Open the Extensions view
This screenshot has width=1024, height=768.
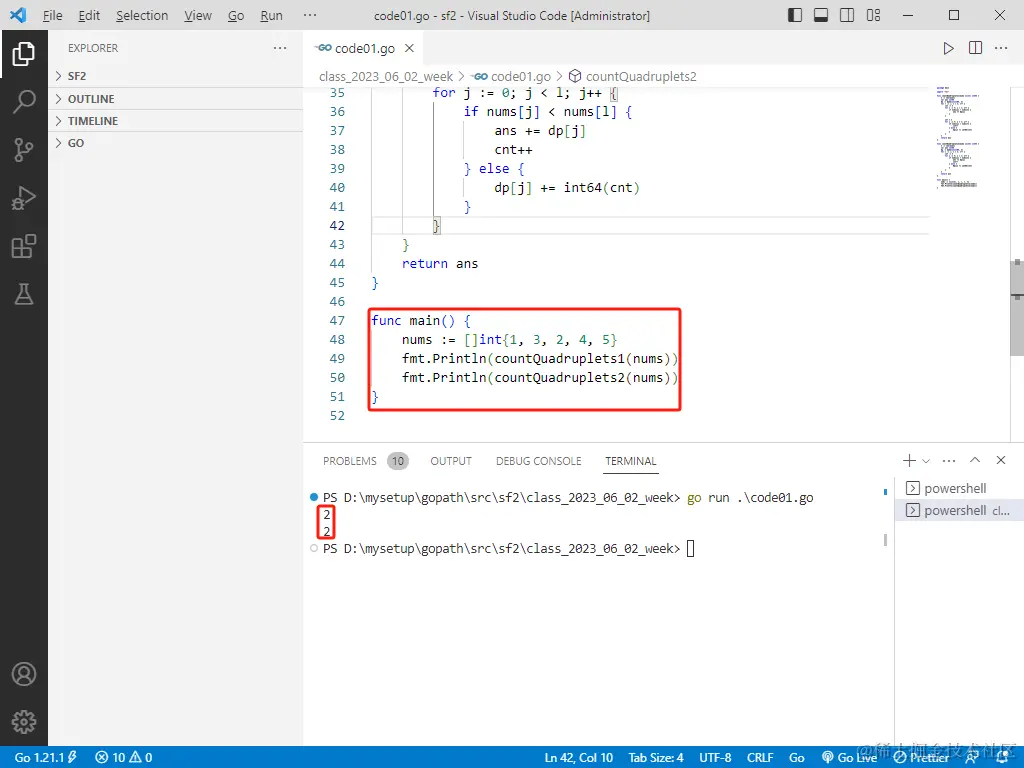pos(24,247)
